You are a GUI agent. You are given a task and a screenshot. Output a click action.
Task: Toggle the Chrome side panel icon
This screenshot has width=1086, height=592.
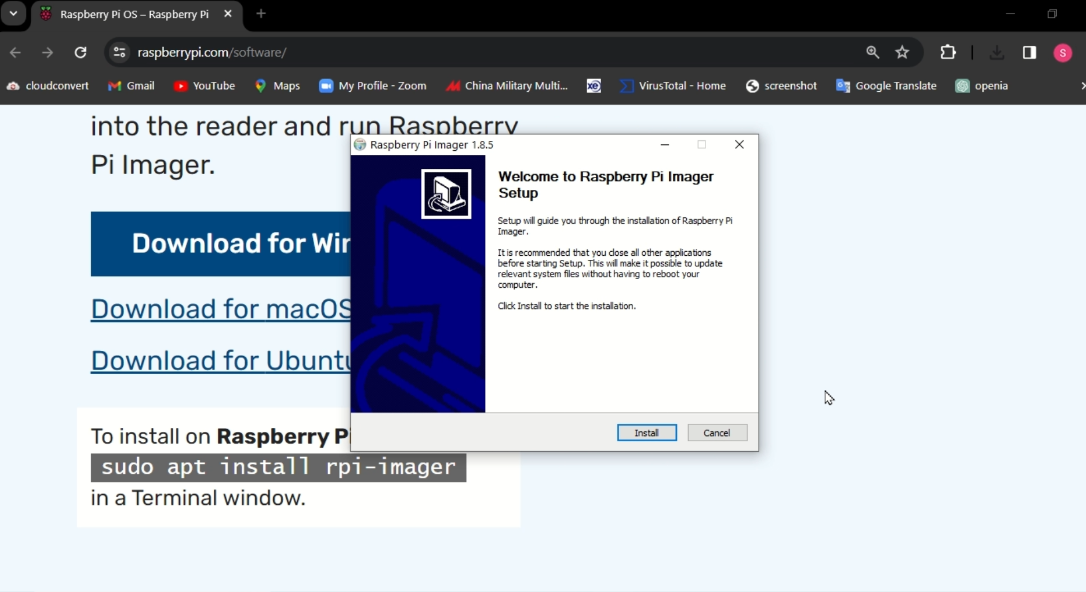1029,53
